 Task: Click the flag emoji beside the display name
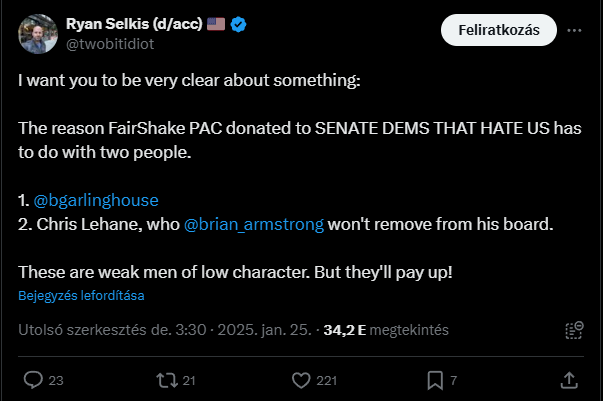(x=216, y=24)
